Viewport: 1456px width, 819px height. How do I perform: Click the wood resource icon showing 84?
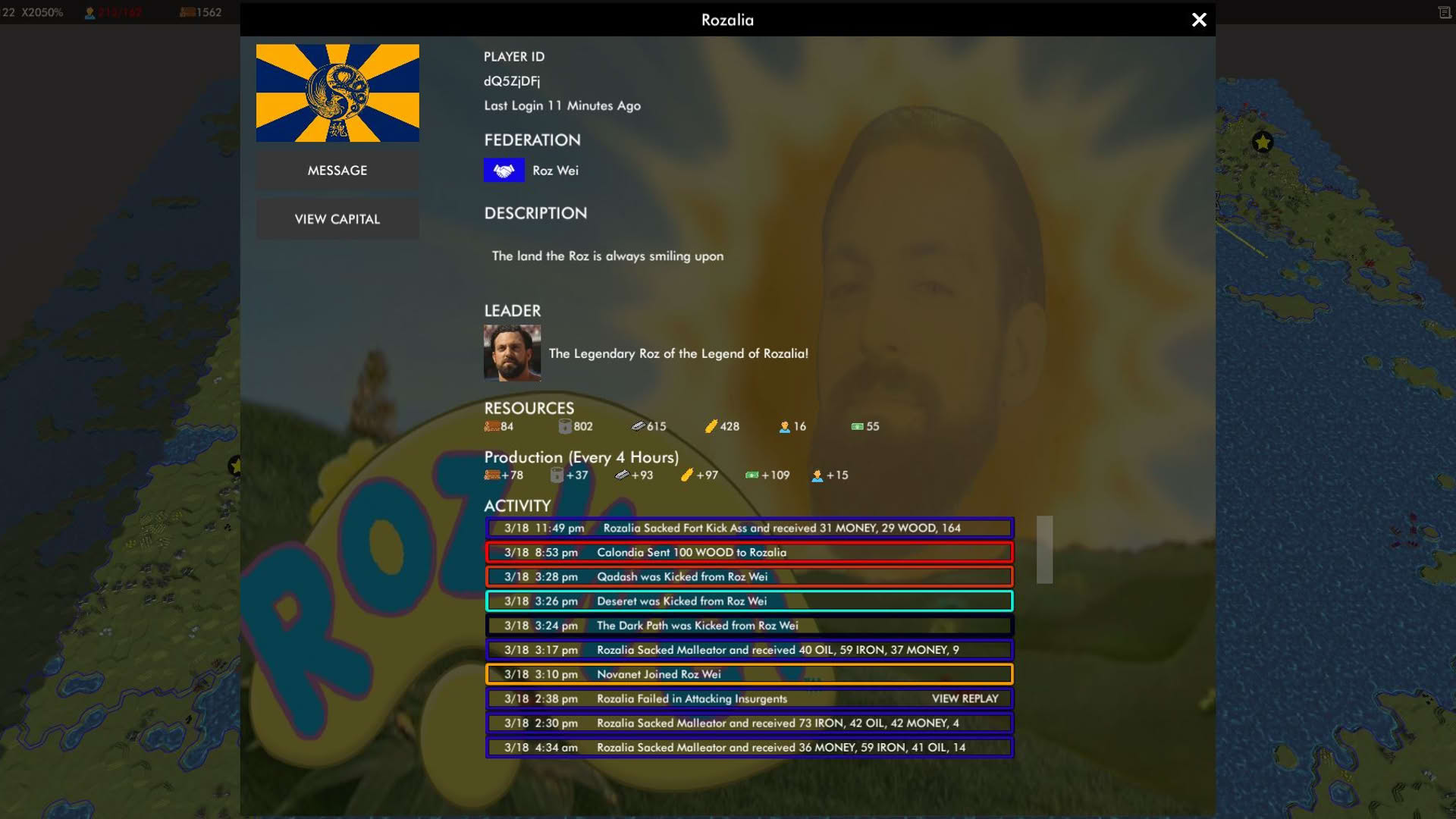491,426
